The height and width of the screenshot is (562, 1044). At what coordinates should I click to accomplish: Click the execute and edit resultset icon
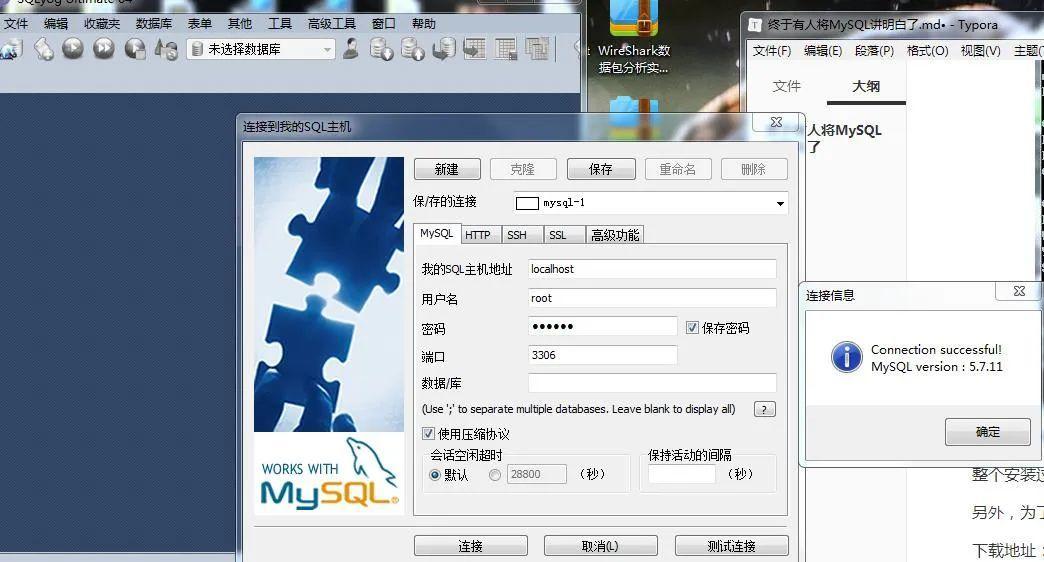click(135, 49)
